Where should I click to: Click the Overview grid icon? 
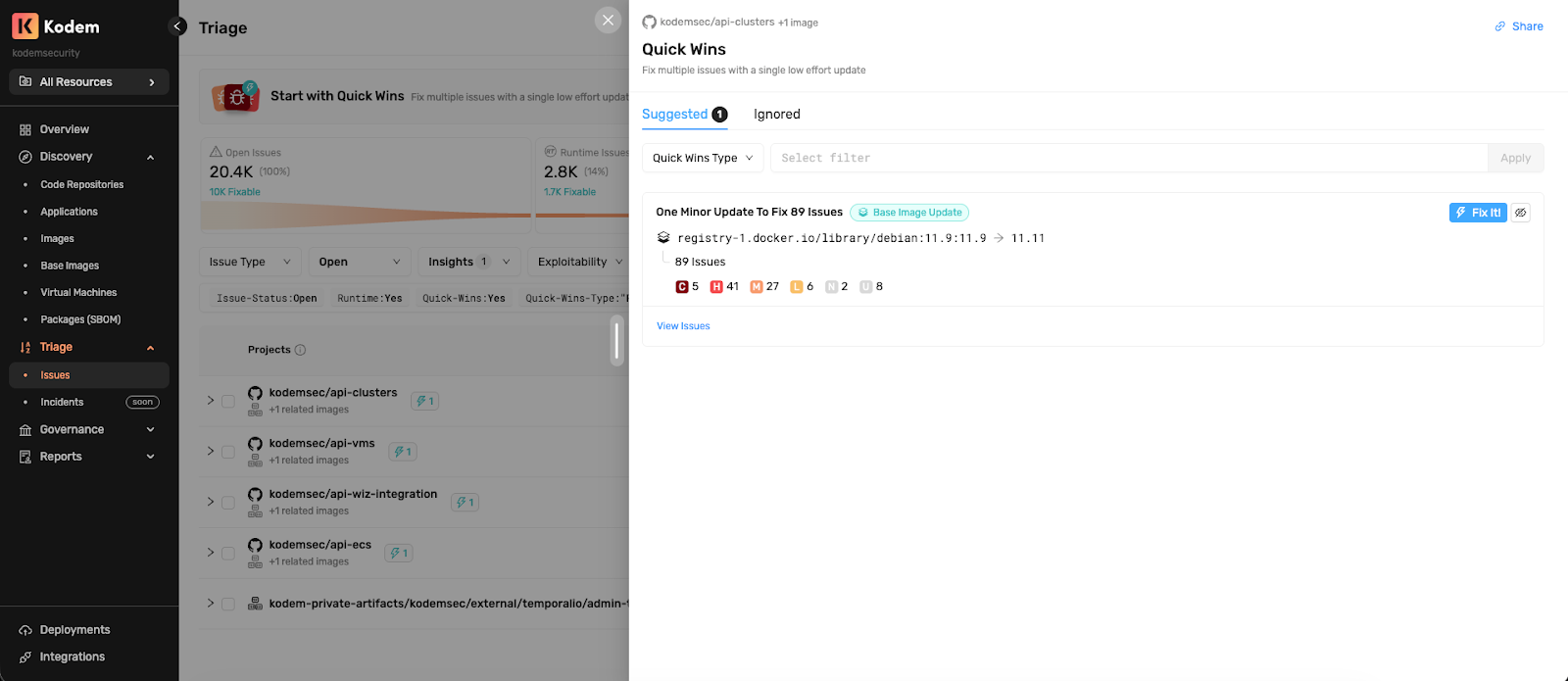pyautogui.click(x=25, y=129)
